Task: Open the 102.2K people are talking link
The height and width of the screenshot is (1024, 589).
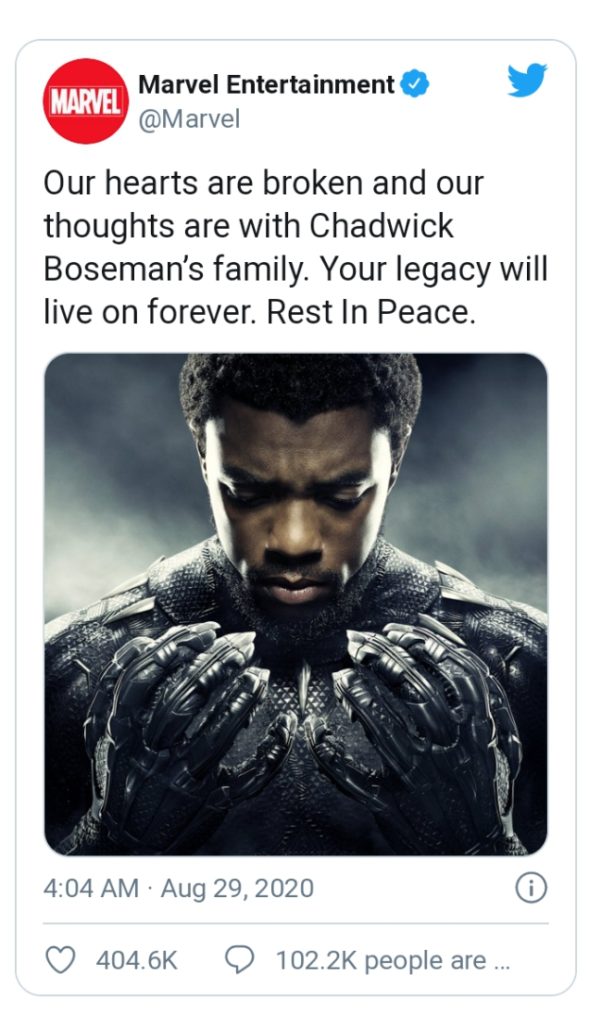Action: [392, 961]
